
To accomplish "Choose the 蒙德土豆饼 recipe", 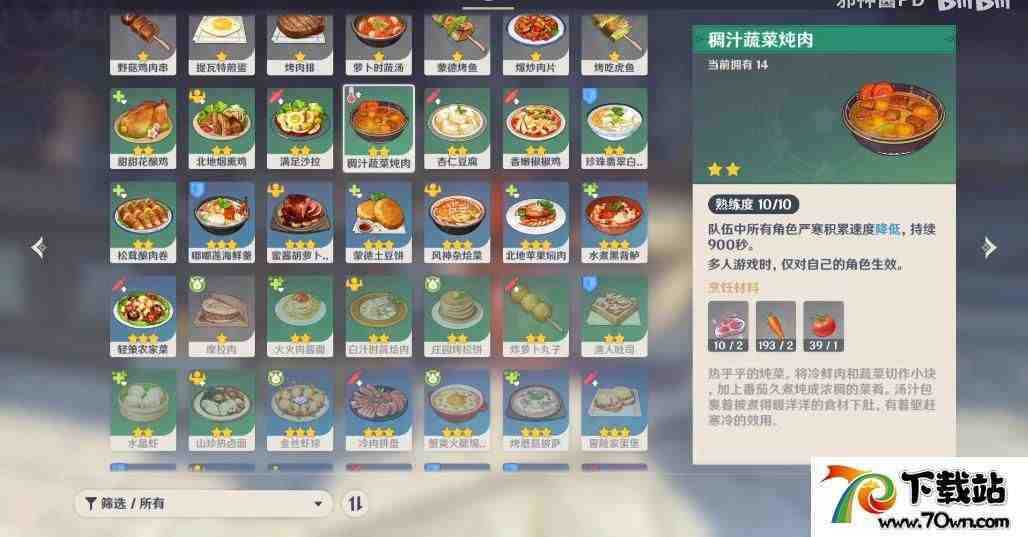I will click(378, 223).
